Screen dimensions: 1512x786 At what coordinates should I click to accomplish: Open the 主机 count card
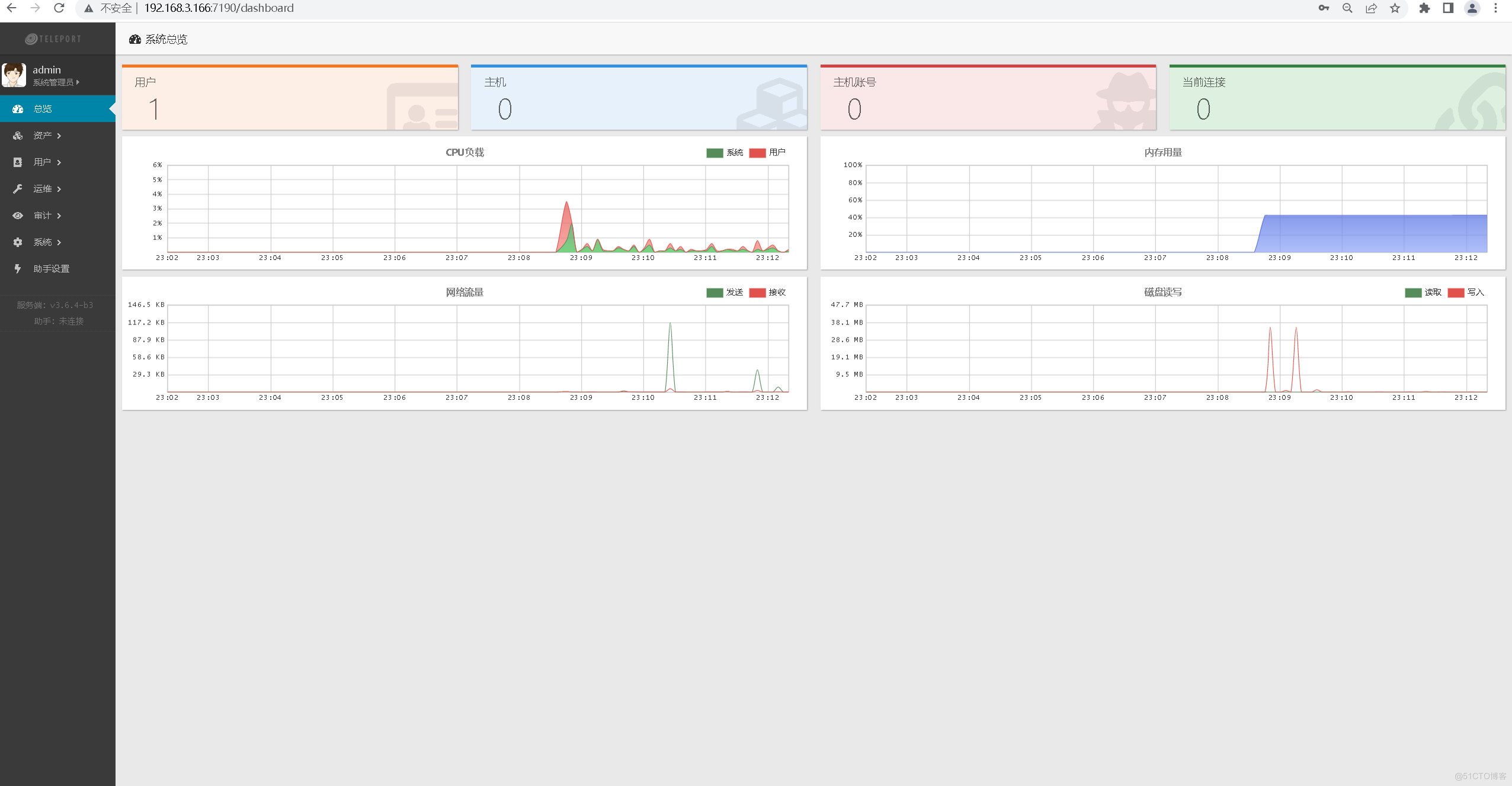point(639,98)
